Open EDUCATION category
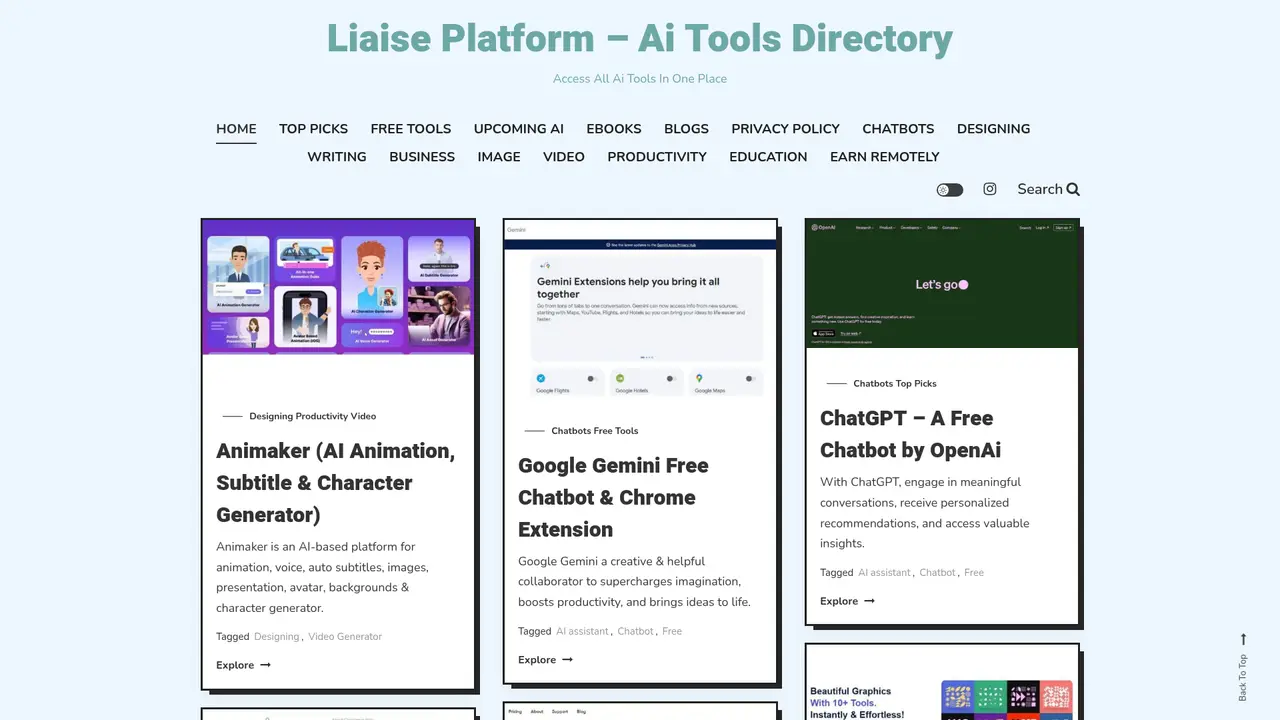 click(x=768, y=157)
